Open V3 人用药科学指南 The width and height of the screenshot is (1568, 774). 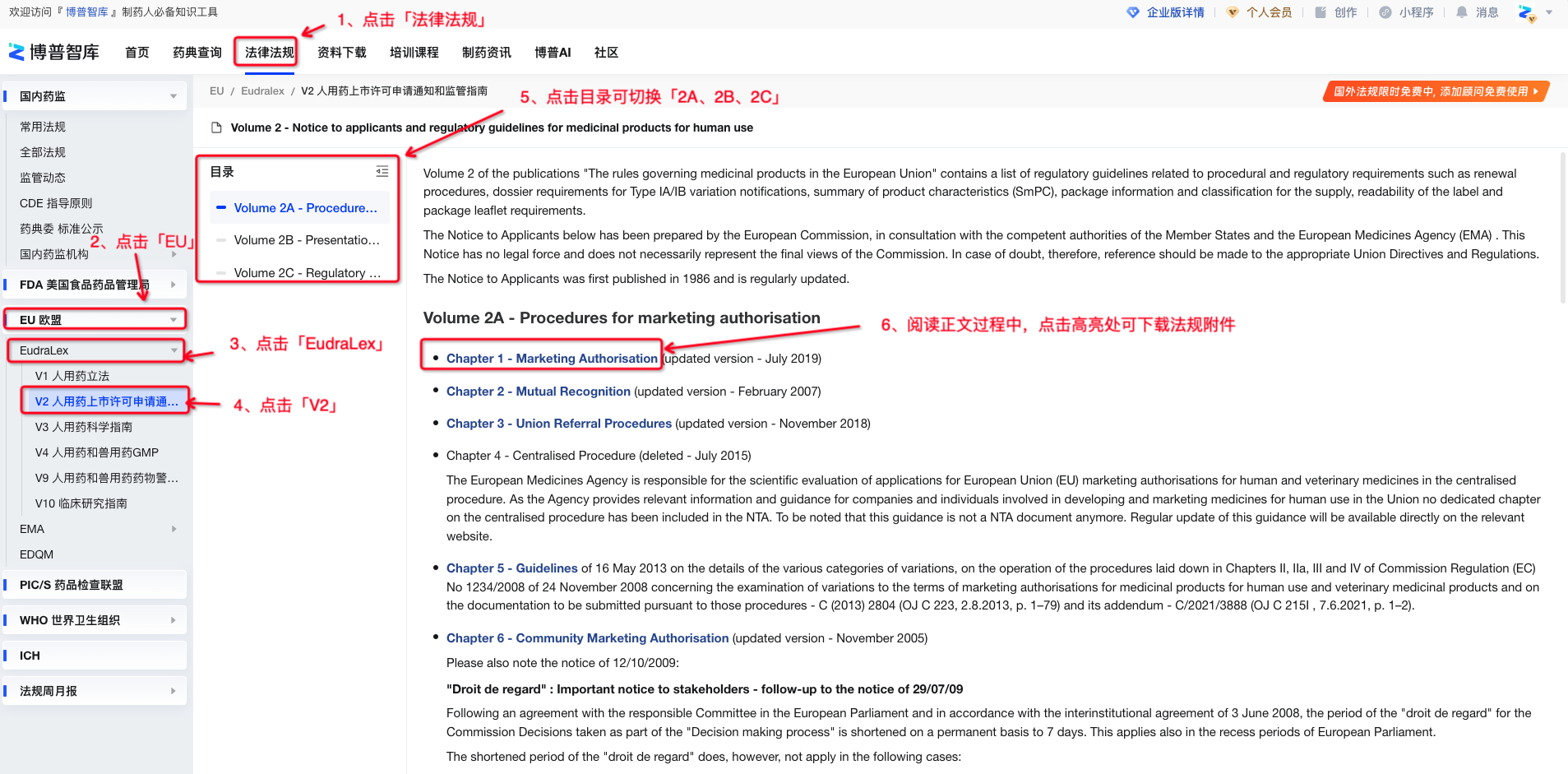(x=84, y=427)
